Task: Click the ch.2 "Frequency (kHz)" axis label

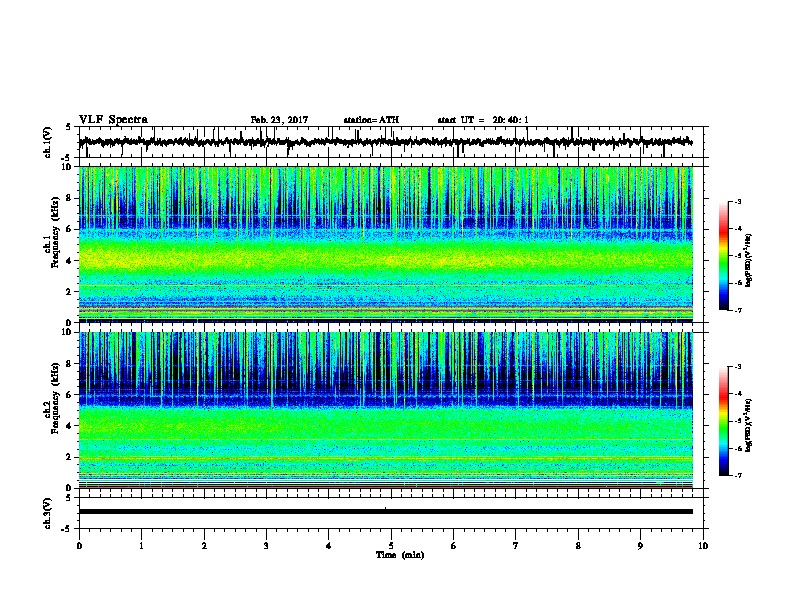Action: click(x=55, y=398)
